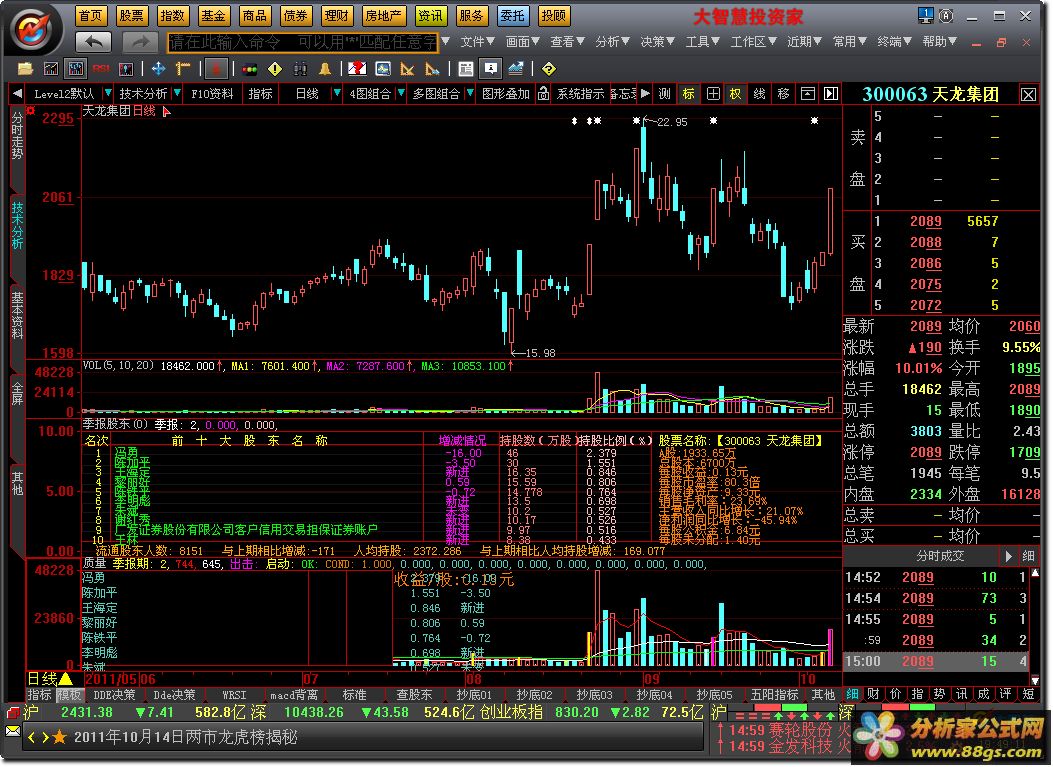Click the traffic light icon

pos(249,69)
